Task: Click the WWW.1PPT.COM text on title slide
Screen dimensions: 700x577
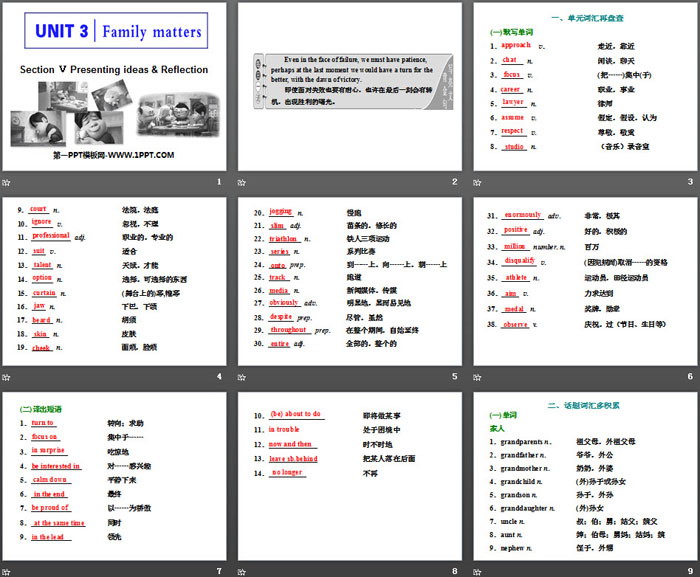Action: (113, 155)
